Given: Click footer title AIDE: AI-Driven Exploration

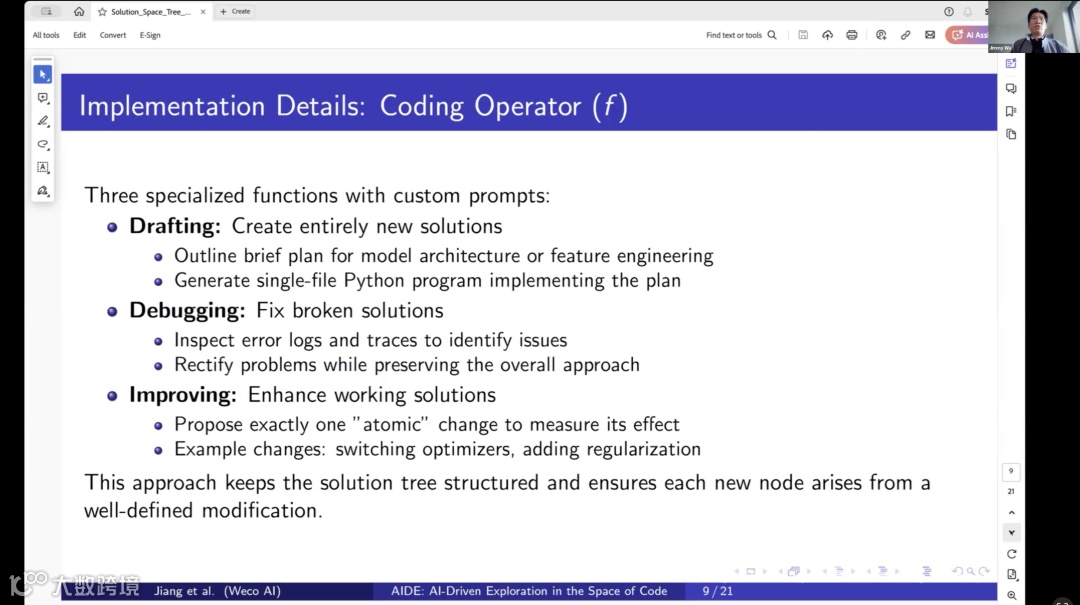Looking at the screenshot, I should [529, 591].
